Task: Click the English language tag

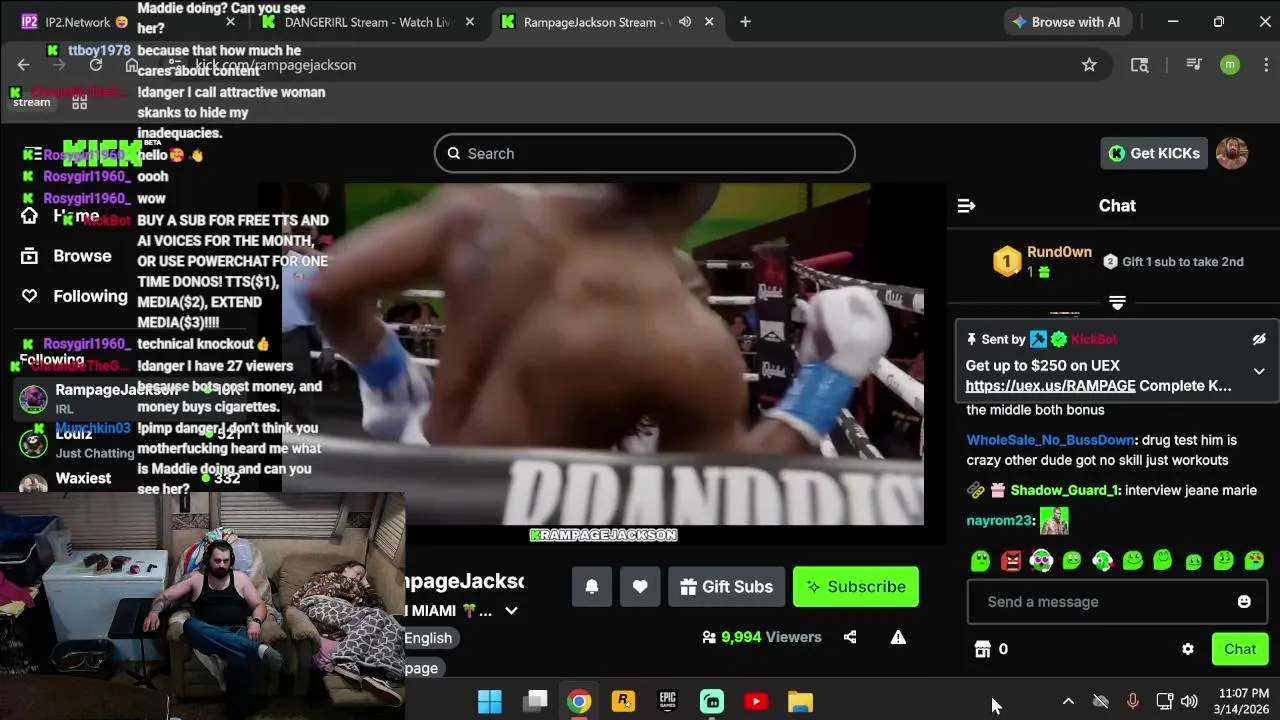Action: [x=428, y=638]
